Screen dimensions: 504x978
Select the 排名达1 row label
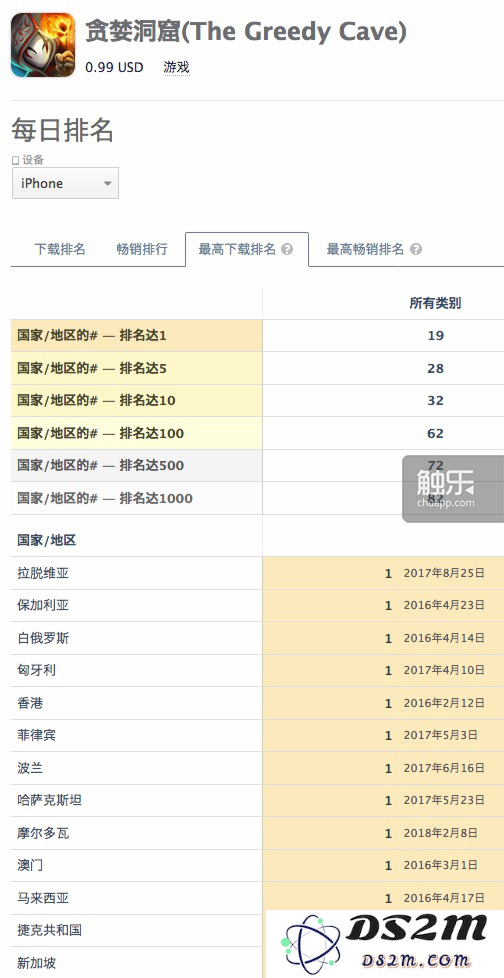[92, 336]
